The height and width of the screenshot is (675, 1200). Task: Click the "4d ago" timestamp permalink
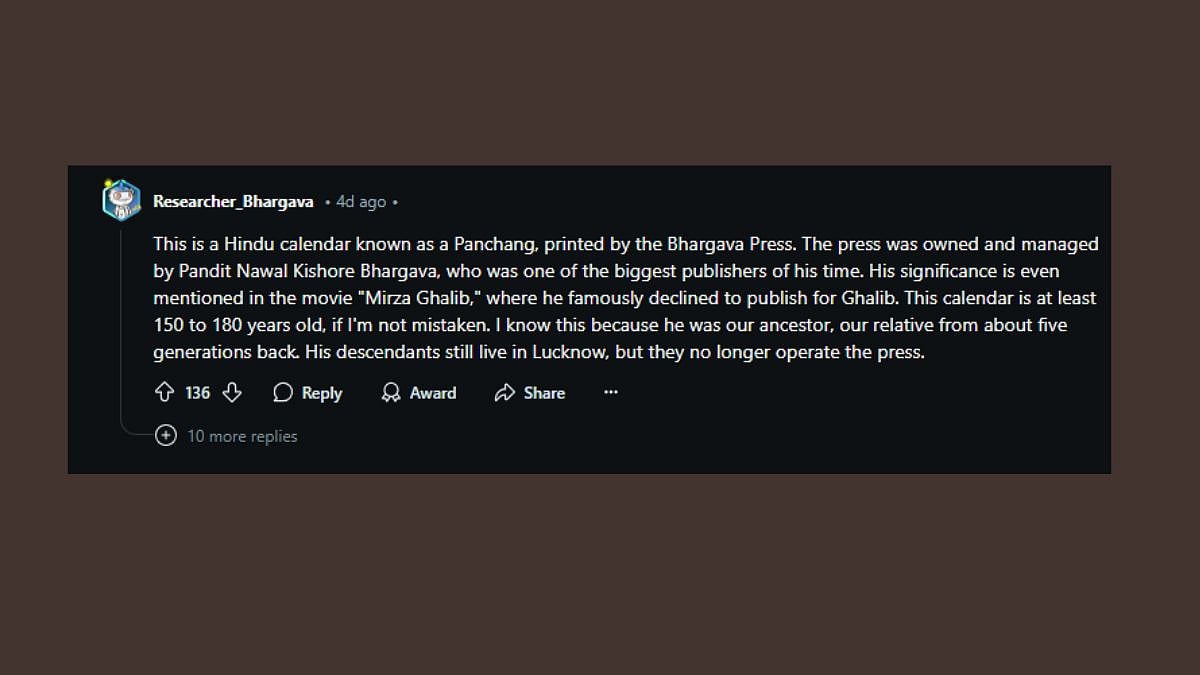[361, 202]
